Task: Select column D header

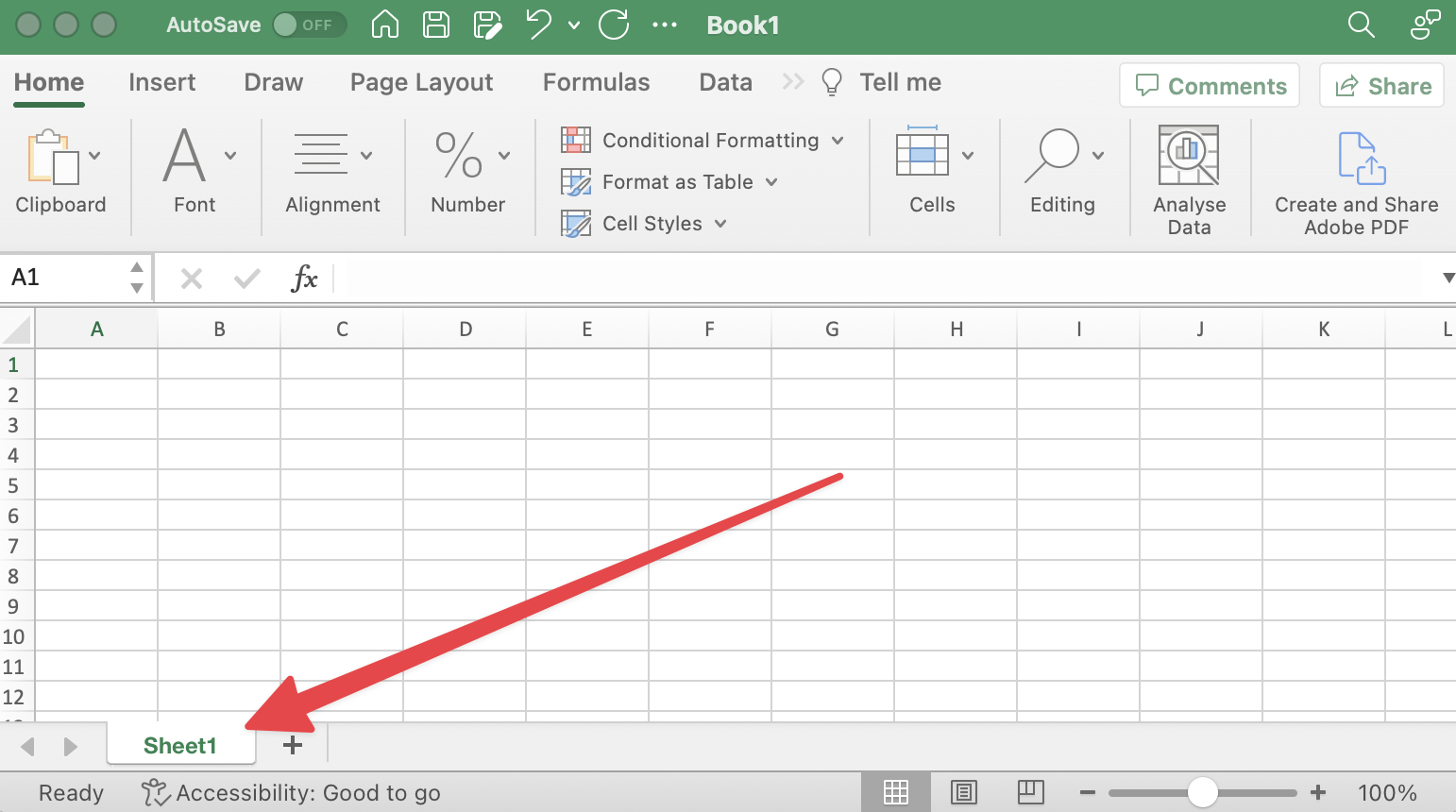Action: [x=465, y=329]
